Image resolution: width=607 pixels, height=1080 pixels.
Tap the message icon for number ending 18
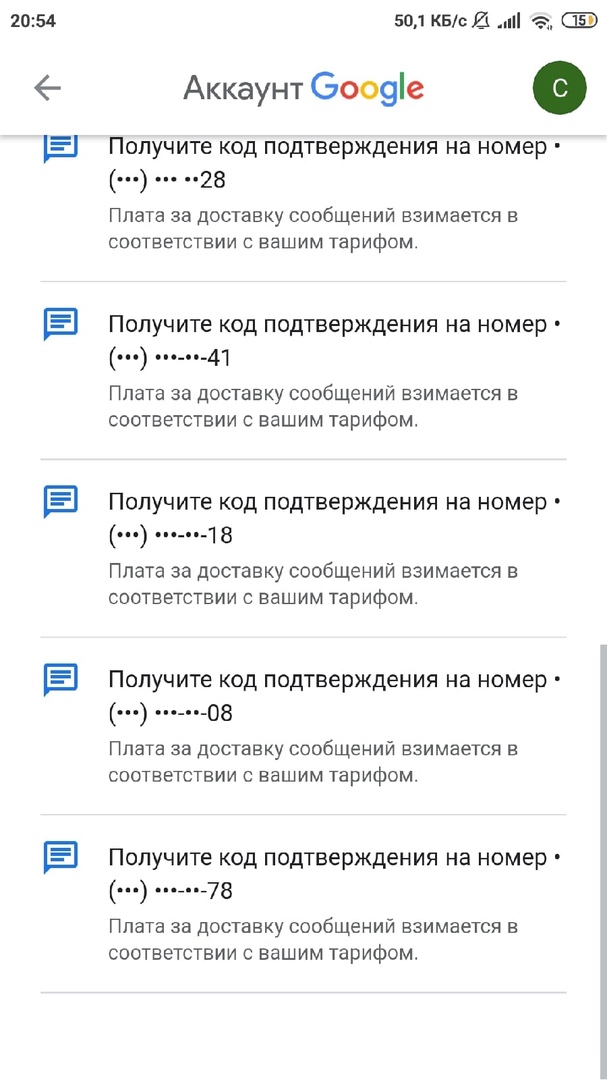point(61,501)
